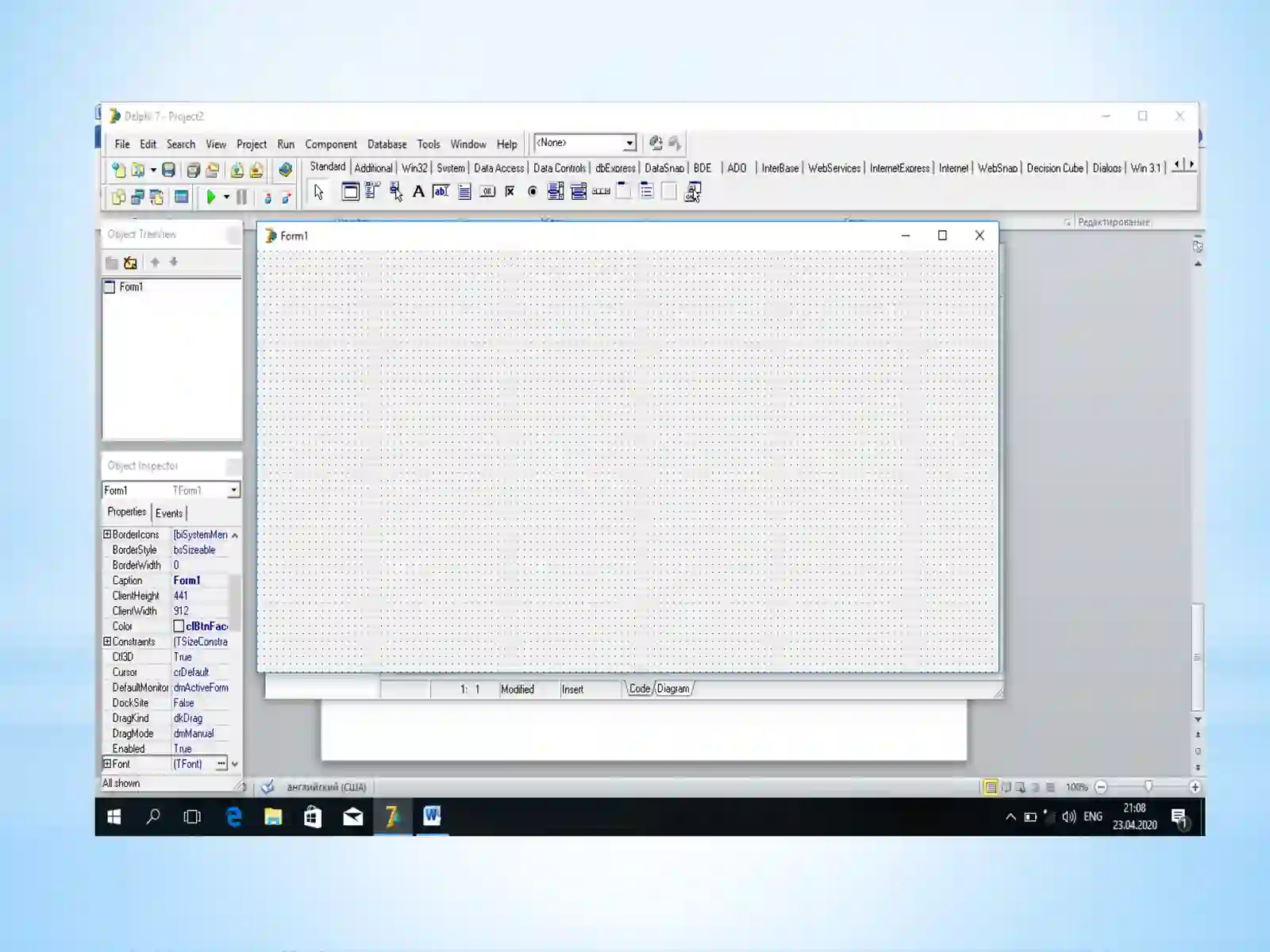Click the Font ellipsis button
1270x952 pixels.
[221, 764]
